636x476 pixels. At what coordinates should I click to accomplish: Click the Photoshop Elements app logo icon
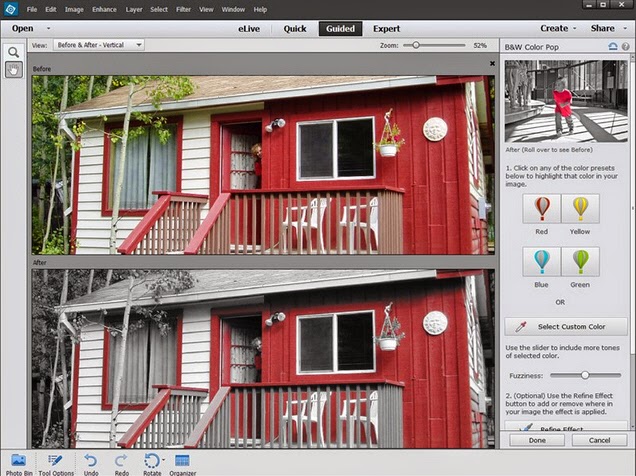(10, 9)
